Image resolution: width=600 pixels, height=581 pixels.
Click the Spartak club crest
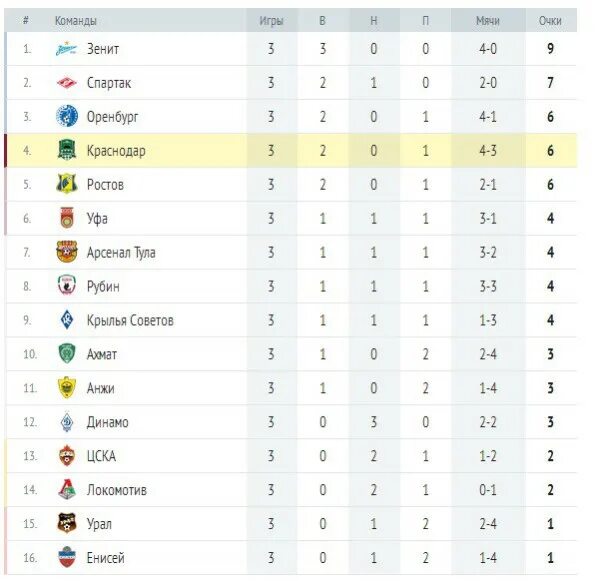point(67,83)
